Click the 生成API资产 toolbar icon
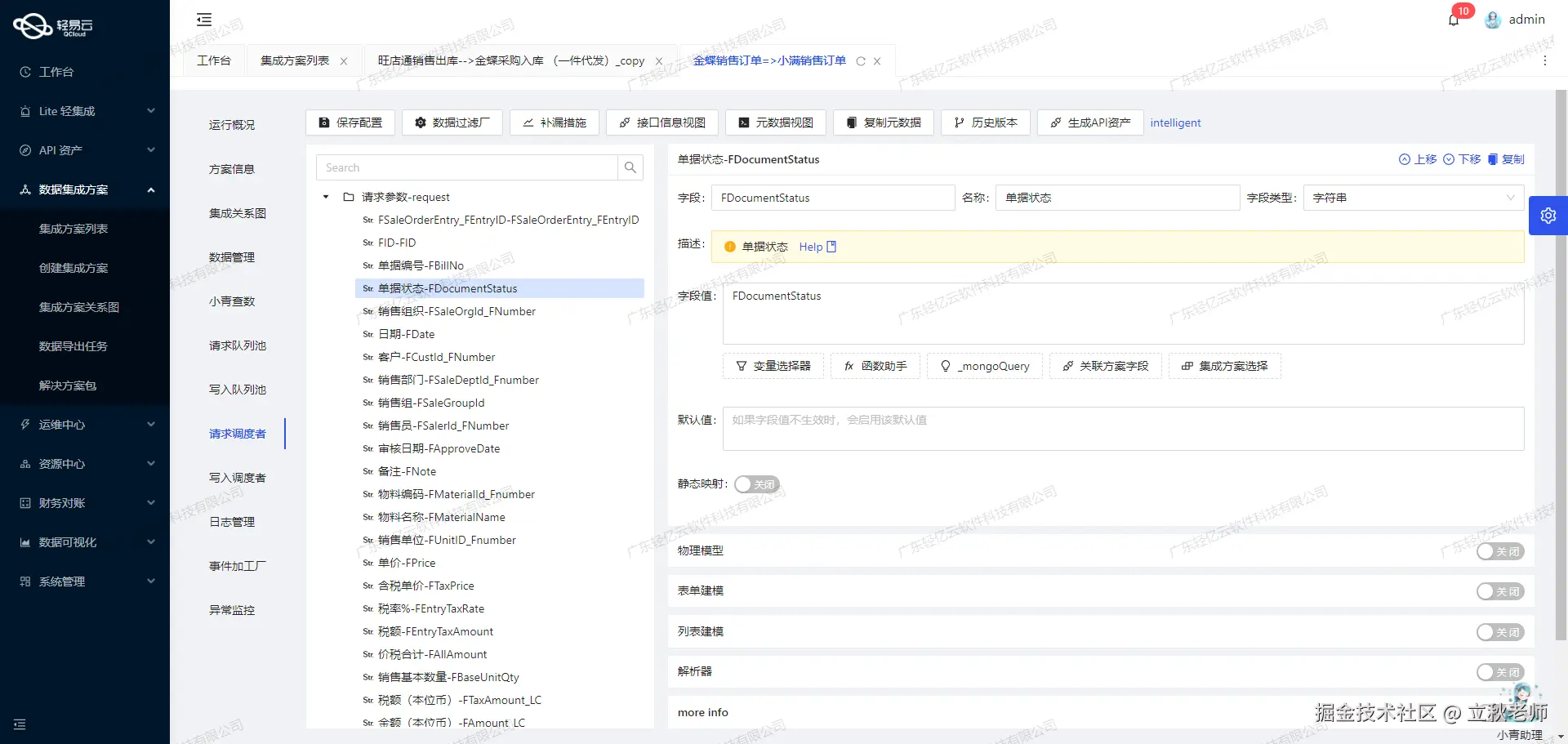The height and width of the screenshot is (744, 1568). pos(1054,123)
